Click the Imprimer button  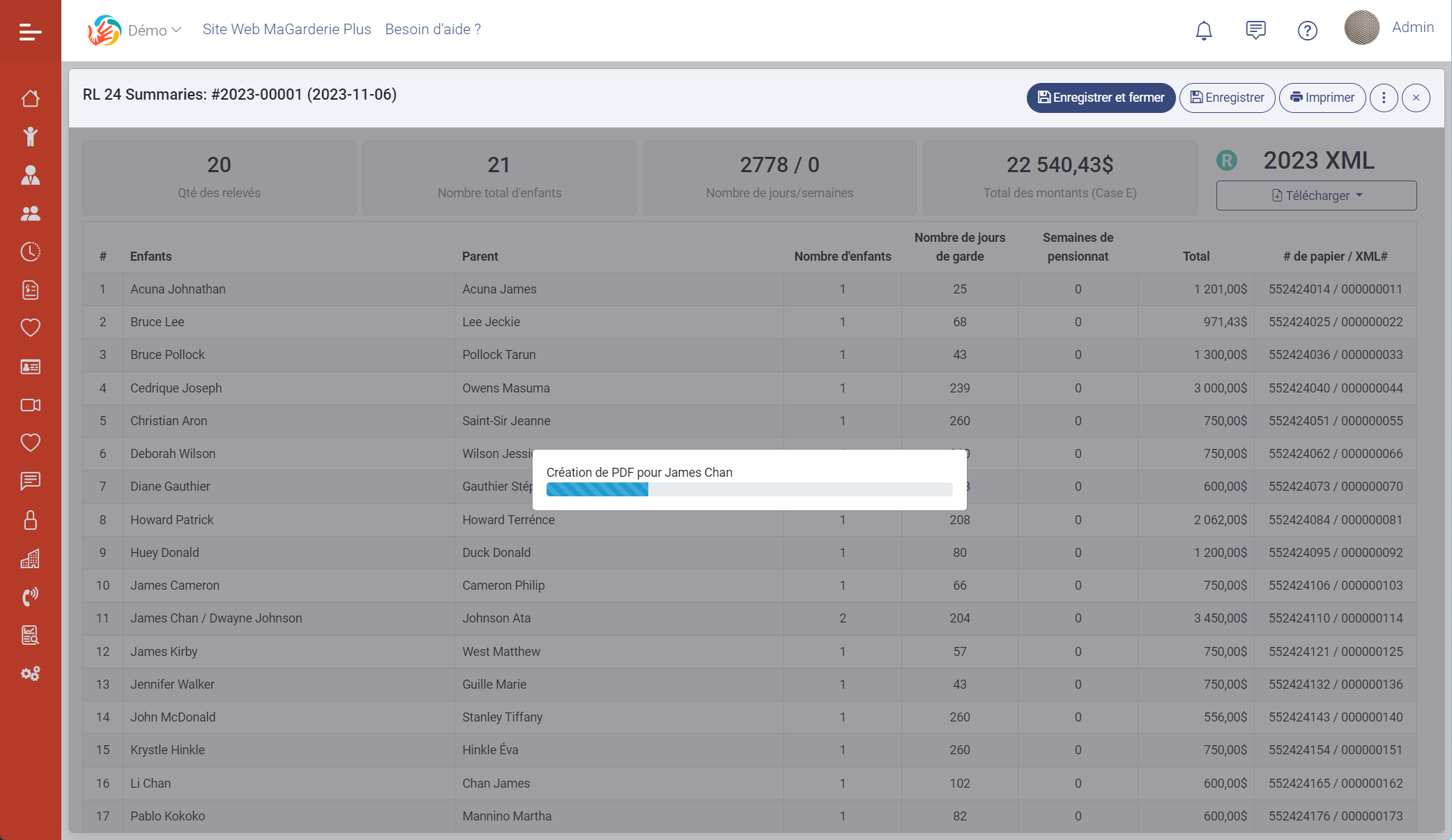1322,98
